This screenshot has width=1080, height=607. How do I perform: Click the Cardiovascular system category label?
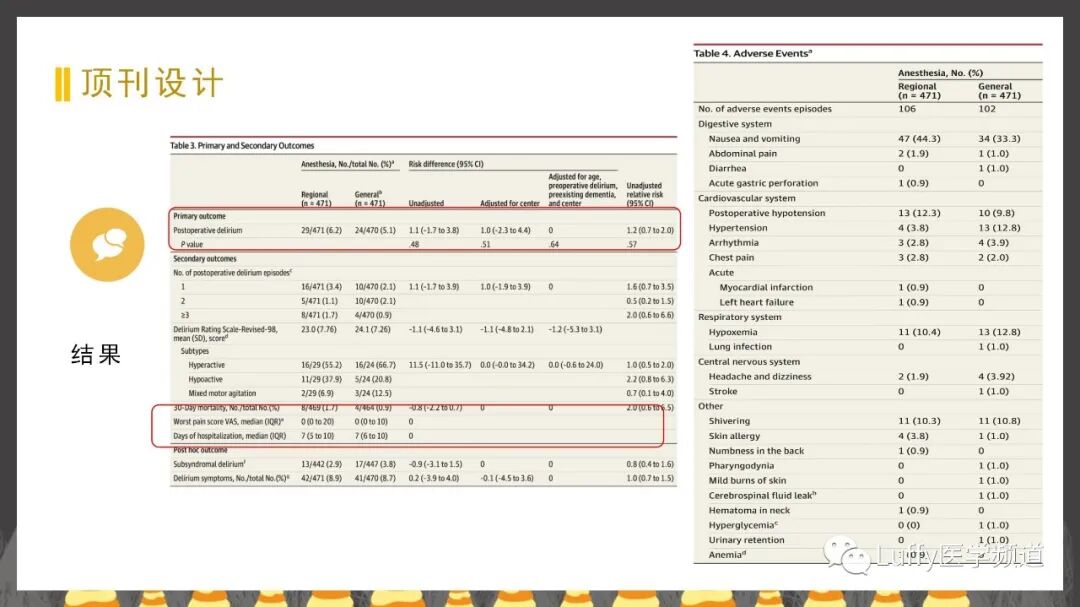point(747,198)
